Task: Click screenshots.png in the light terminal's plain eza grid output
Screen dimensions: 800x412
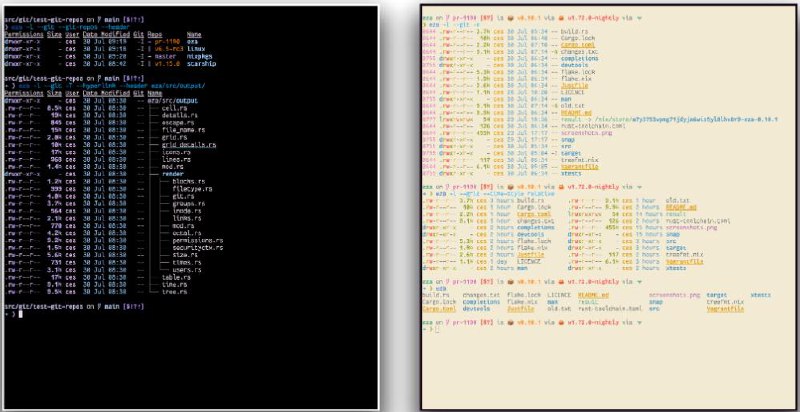Action: (x=674, y=295)
